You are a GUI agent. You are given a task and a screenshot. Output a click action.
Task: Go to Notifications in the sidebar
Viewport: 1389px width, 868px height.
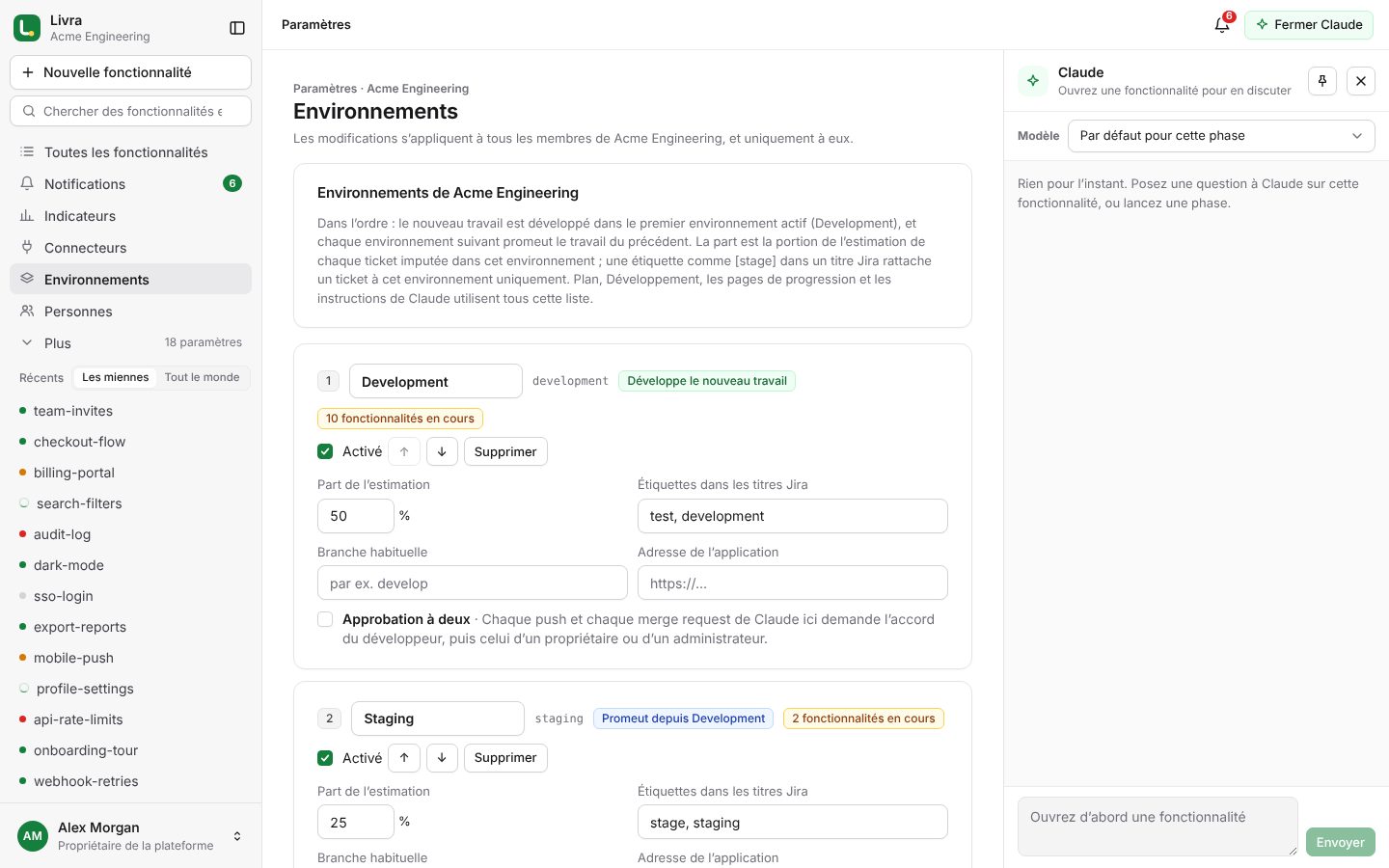[x=130, y=184]
